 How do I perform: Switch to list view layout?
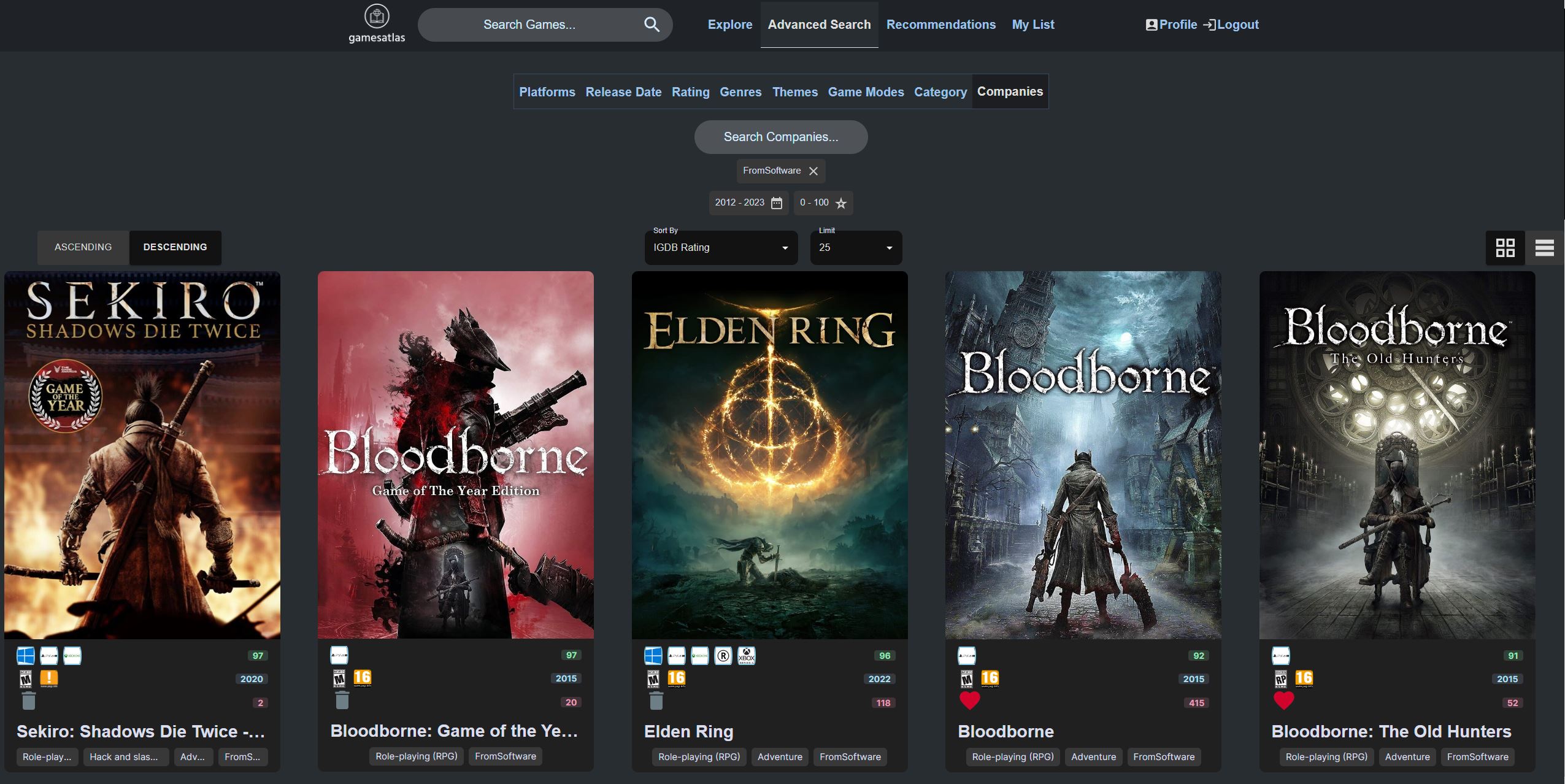click(1544, 248)
